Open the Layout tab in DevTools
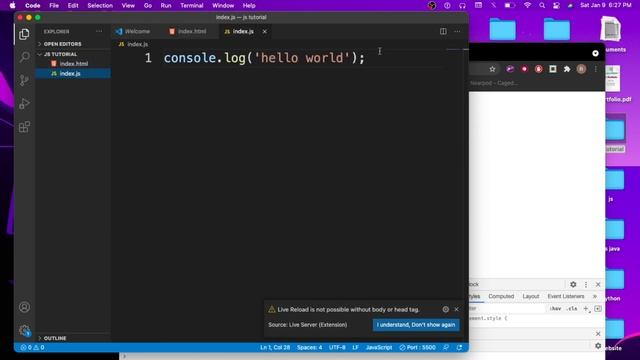Screen dimensions: 640x360 click(x=531, y=296)
